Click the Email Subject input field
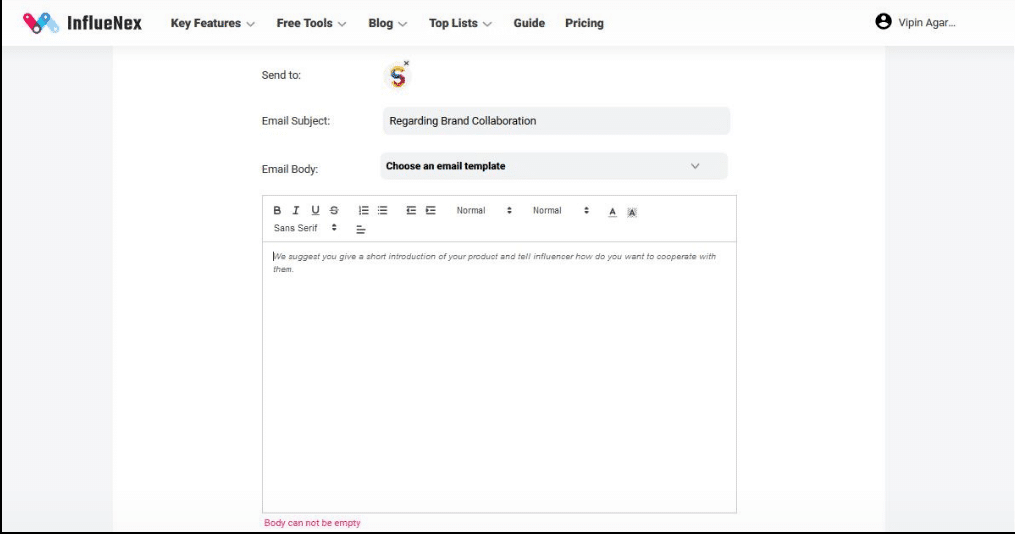The height and width of the screenshot is (534, 1015). point(557,121)
